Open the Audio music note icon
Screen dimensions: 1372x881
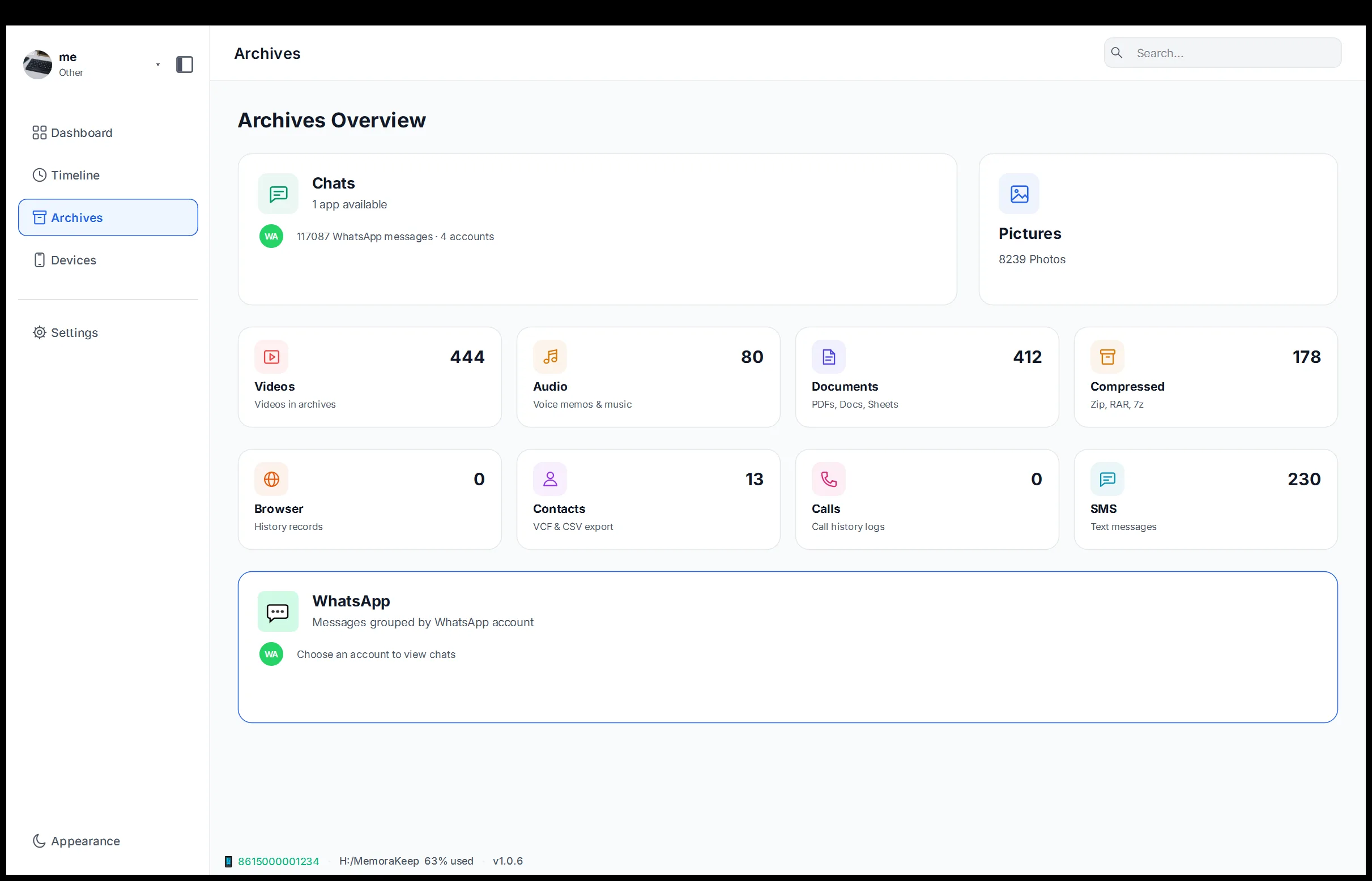click(x=550, y=357)
